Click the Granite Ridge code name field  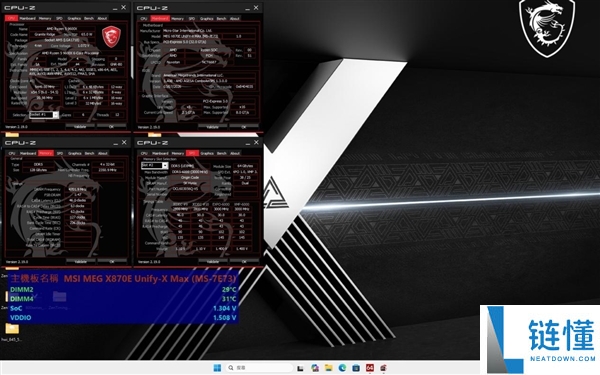pyautogui.click(x=45, y=34)
